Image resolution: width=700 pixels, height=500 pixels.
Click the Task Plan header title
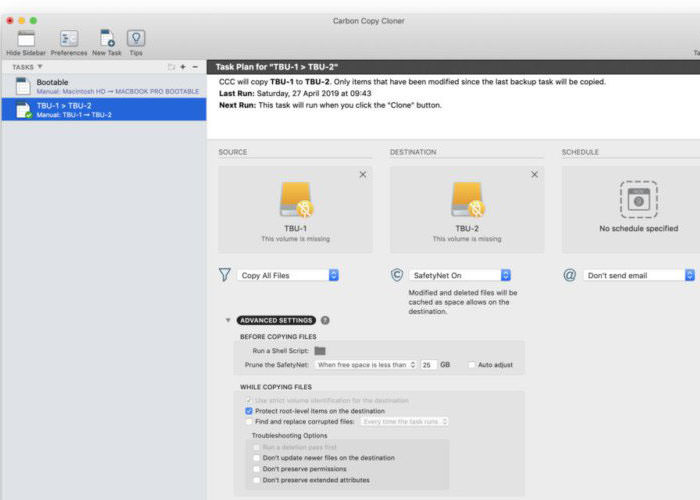tap(277, 67)
